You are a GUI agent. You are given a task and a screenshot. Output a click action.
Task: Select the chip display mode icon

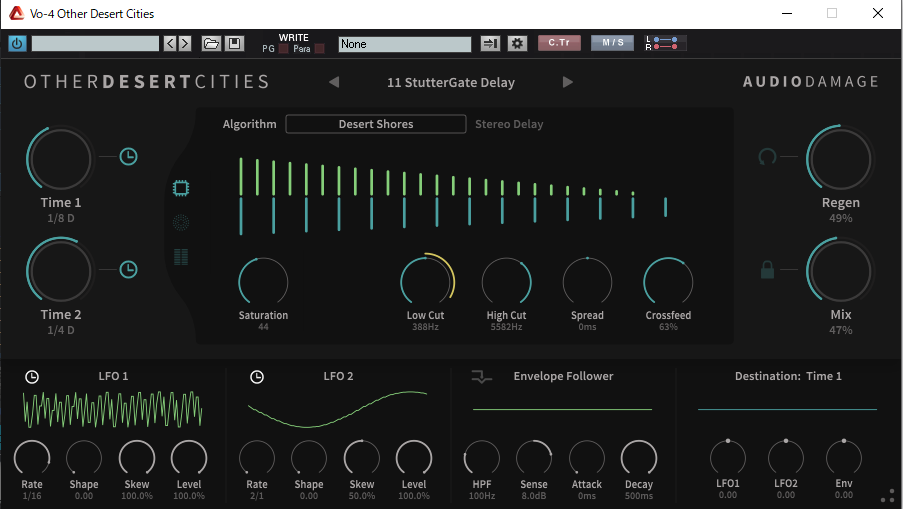pyautogui.click(x=181, y=188)
